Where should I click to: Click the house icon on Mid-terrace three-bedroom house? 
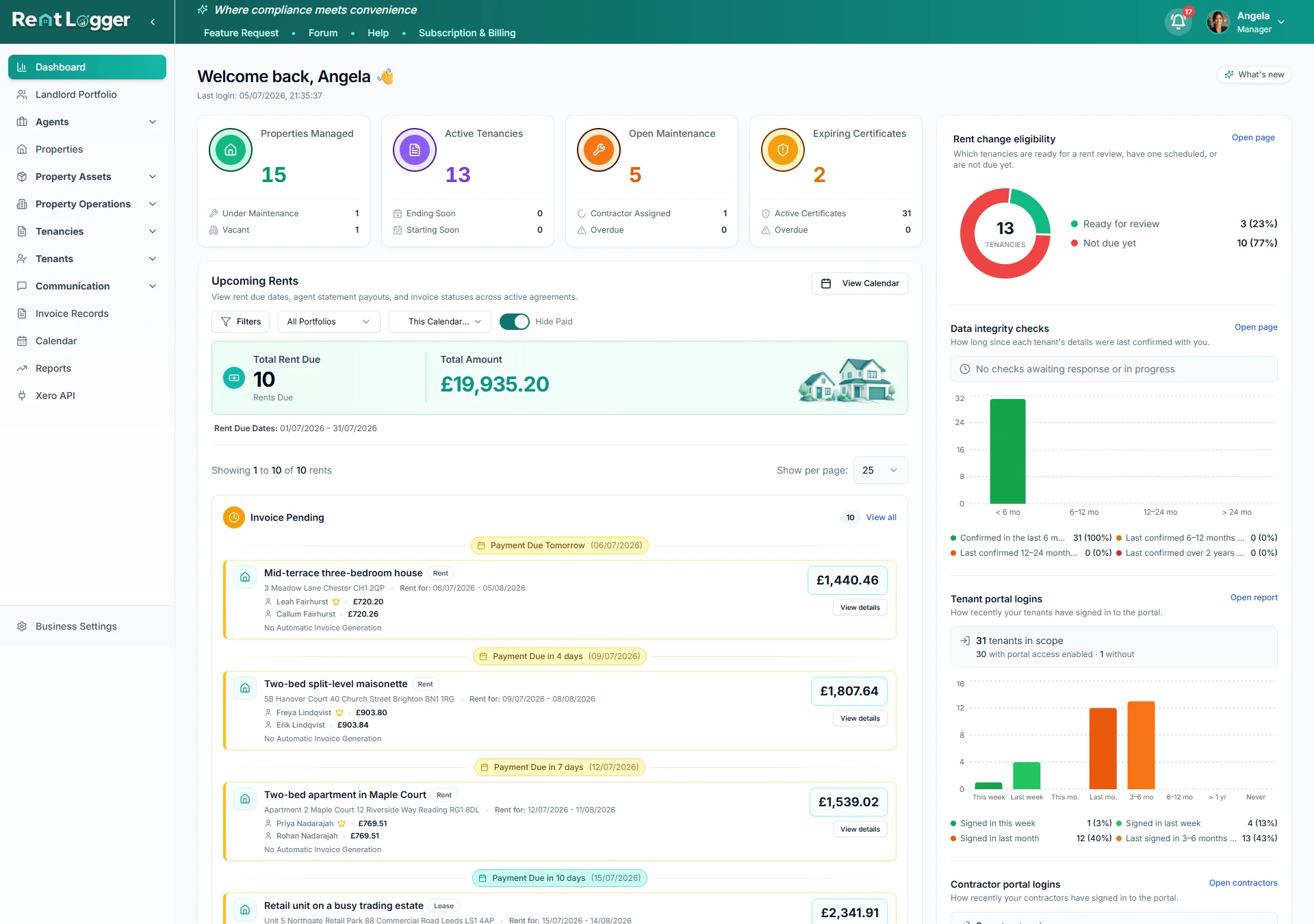point(245,577)
